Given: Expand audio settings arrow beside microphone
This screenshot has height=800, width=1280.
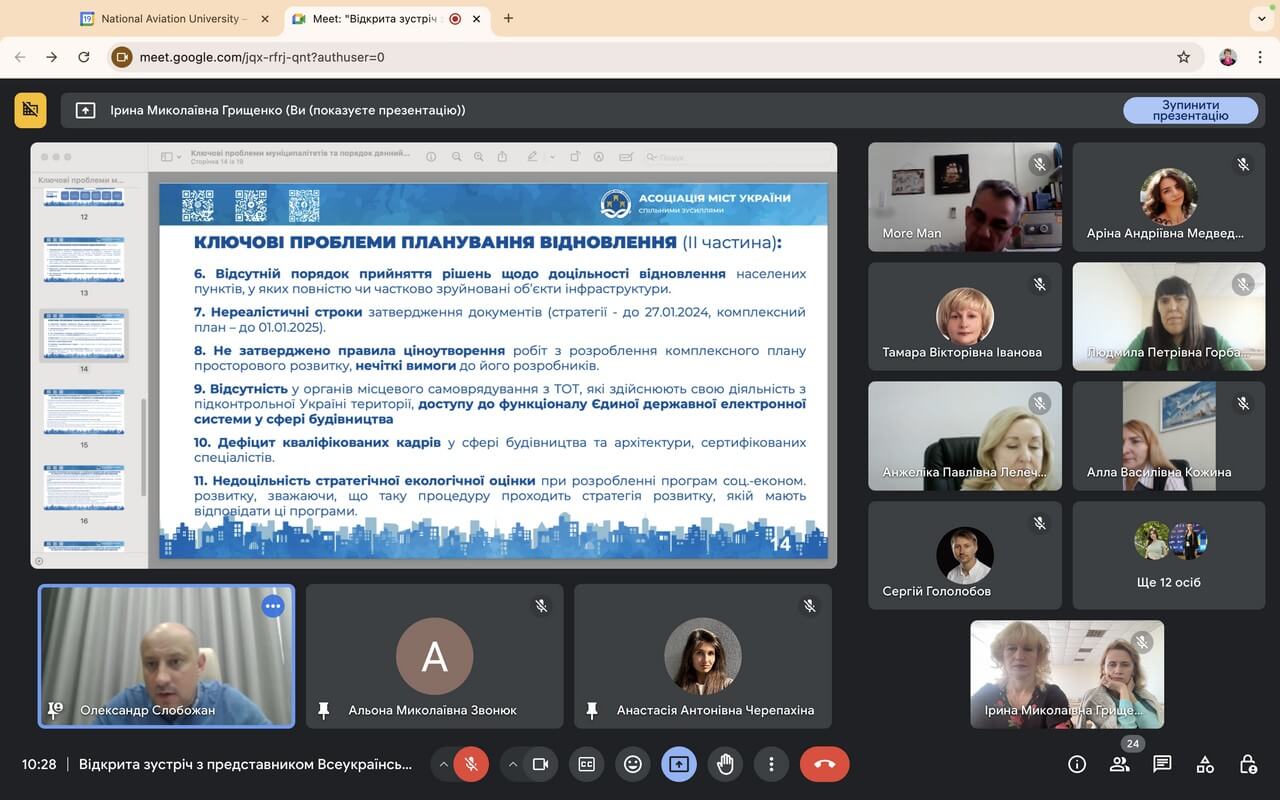Looking at the screenshot, I should click(443, 764).
